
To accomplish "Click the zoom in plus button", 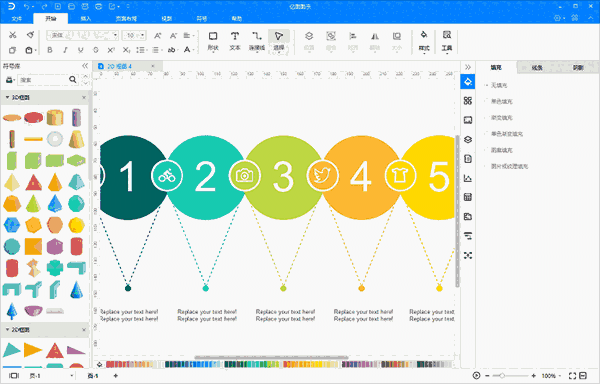I will coord(533,376).
